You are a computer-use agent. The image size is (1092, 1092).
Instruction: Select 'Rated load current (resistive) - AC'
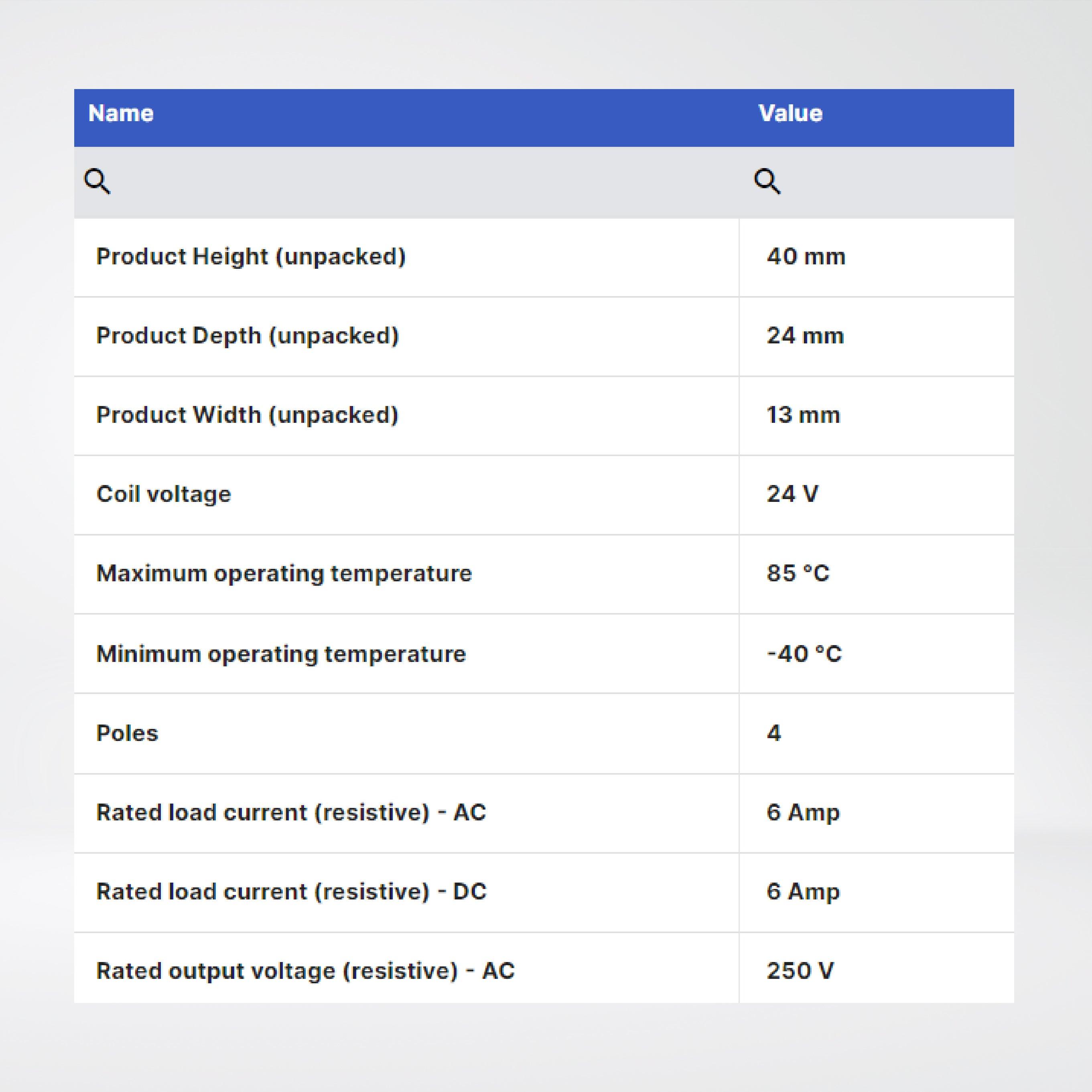pos(406,813)
